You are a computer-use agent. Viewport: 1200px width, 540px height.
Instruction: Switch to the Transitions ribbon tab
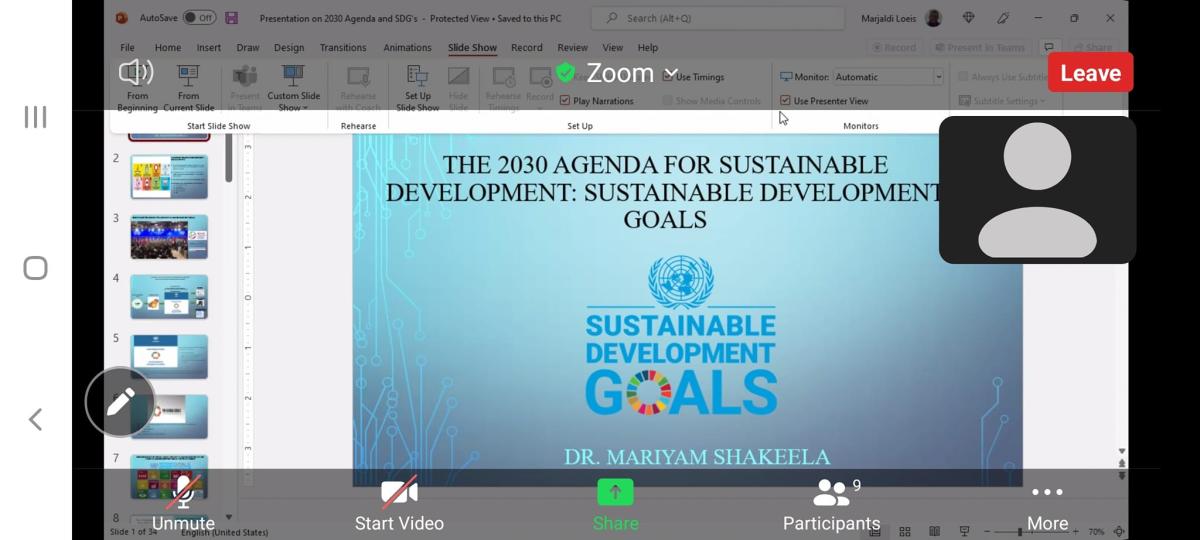(x=343, y=47)
